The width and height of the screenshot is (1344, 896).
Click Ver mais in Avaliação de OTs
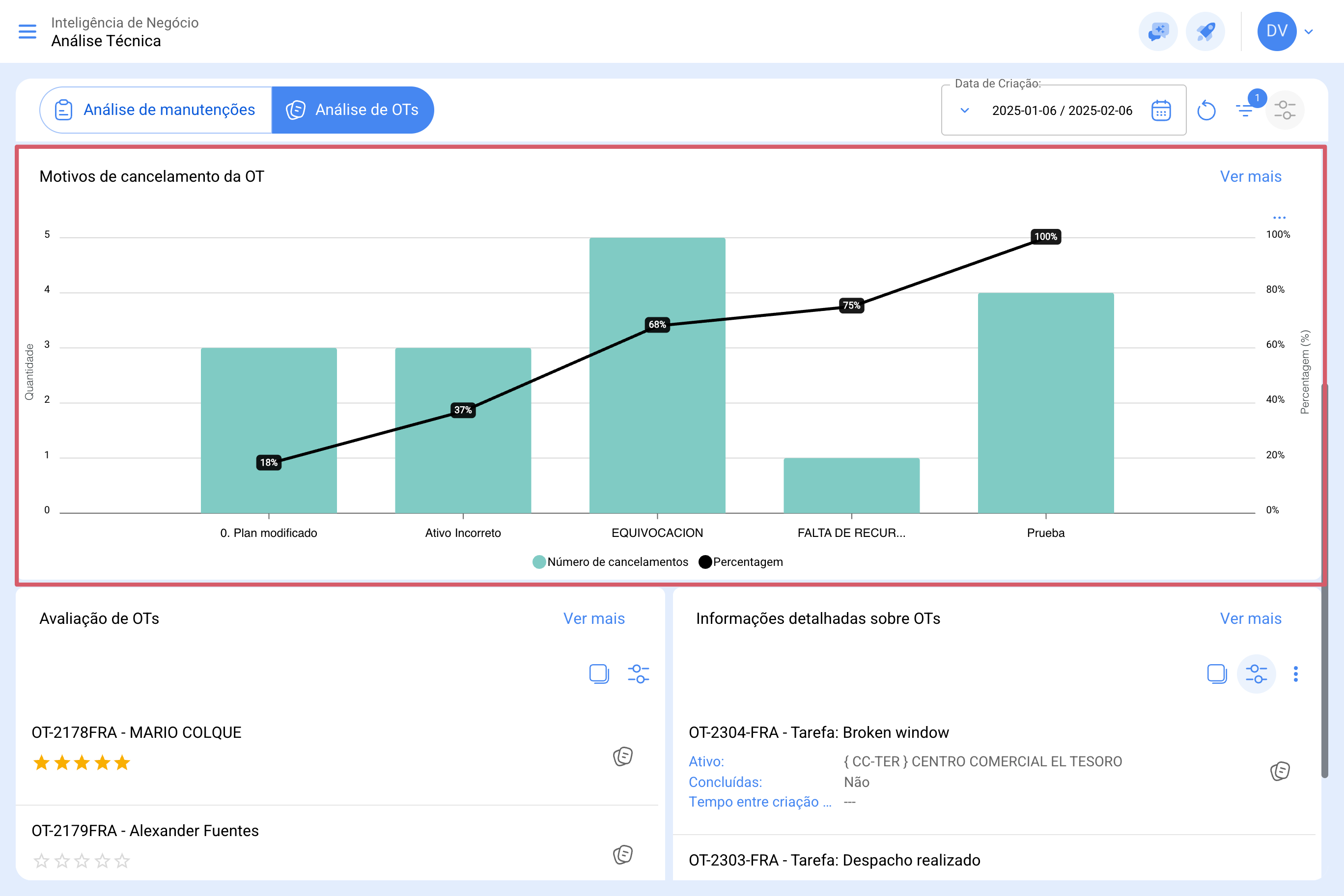(x=594, y=619)
